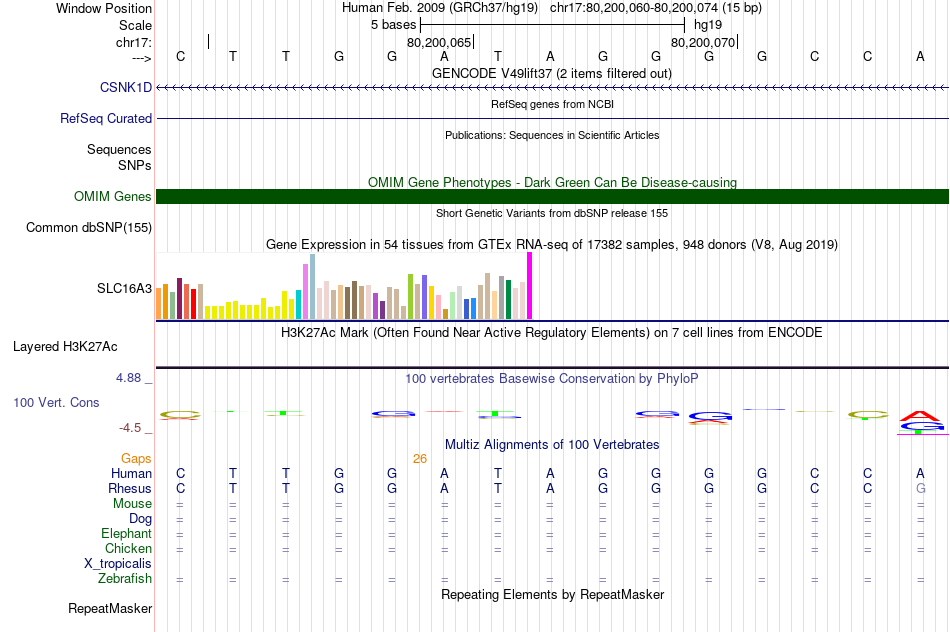Select the Gaps row label
The image size is (950, 632).
click(x=136, y=459)
